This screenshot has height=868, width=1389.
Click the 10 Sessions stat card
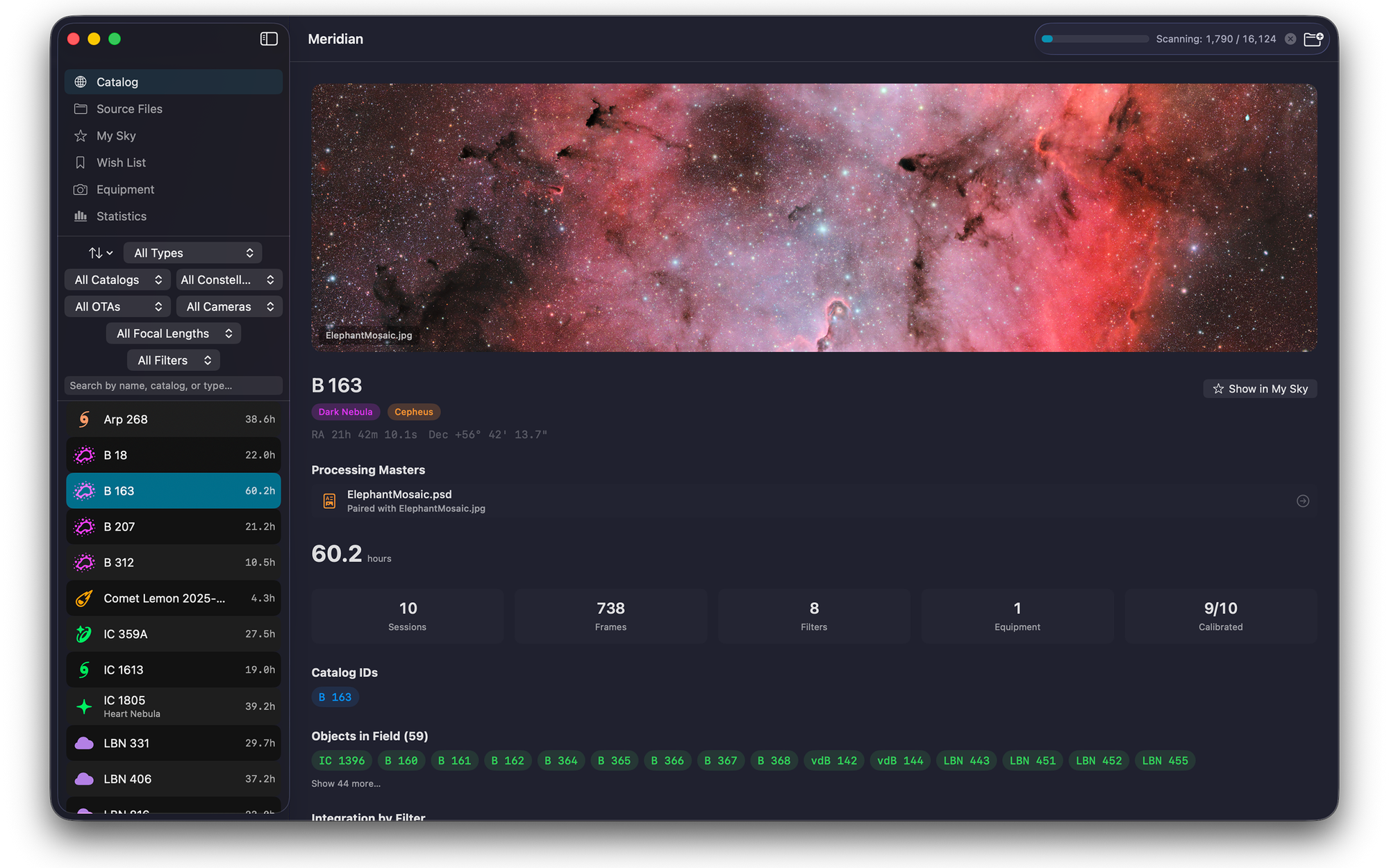pos(408,616)
